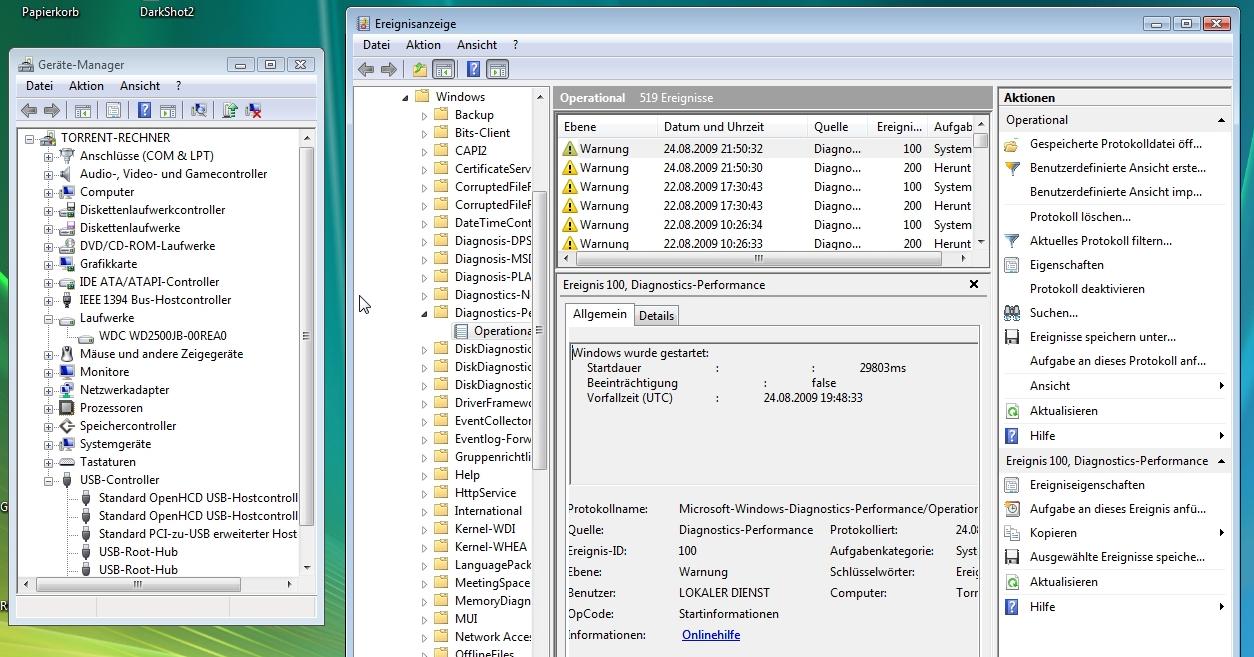1254x657 pixels.
Task: Open Gespeicherte Protokolldatei öffnen action
Action: click(x=1116, y=144)
